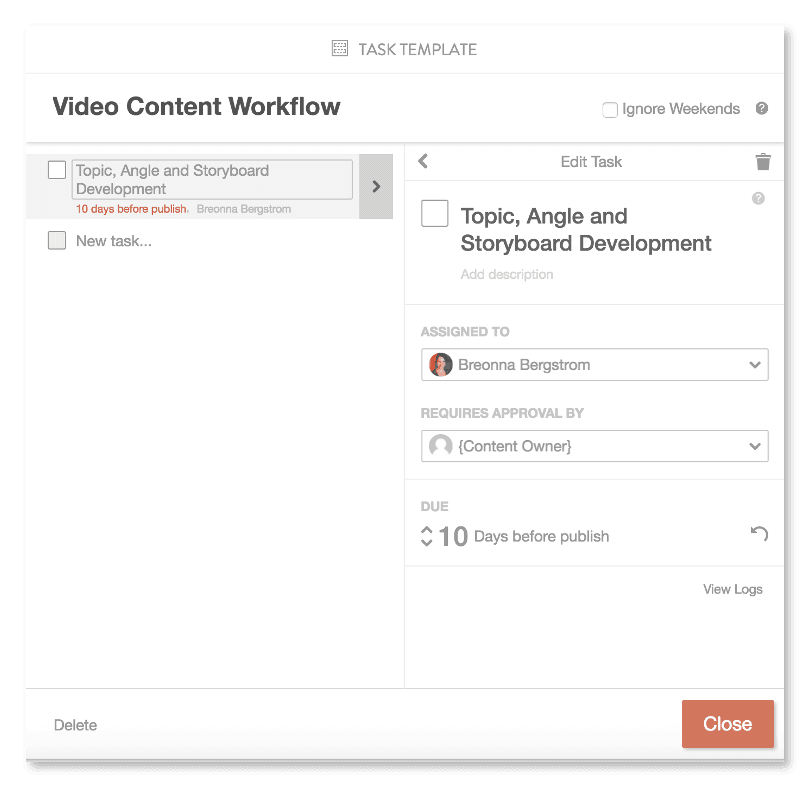Go back with the left chevron arrow

pos(422,161)
